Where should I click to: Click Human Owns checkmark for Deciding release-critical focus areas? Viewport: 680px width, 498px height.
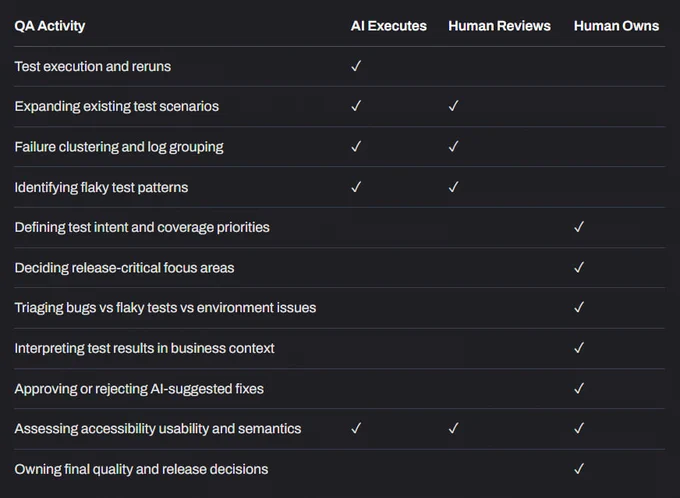click(x=579, y=268)
